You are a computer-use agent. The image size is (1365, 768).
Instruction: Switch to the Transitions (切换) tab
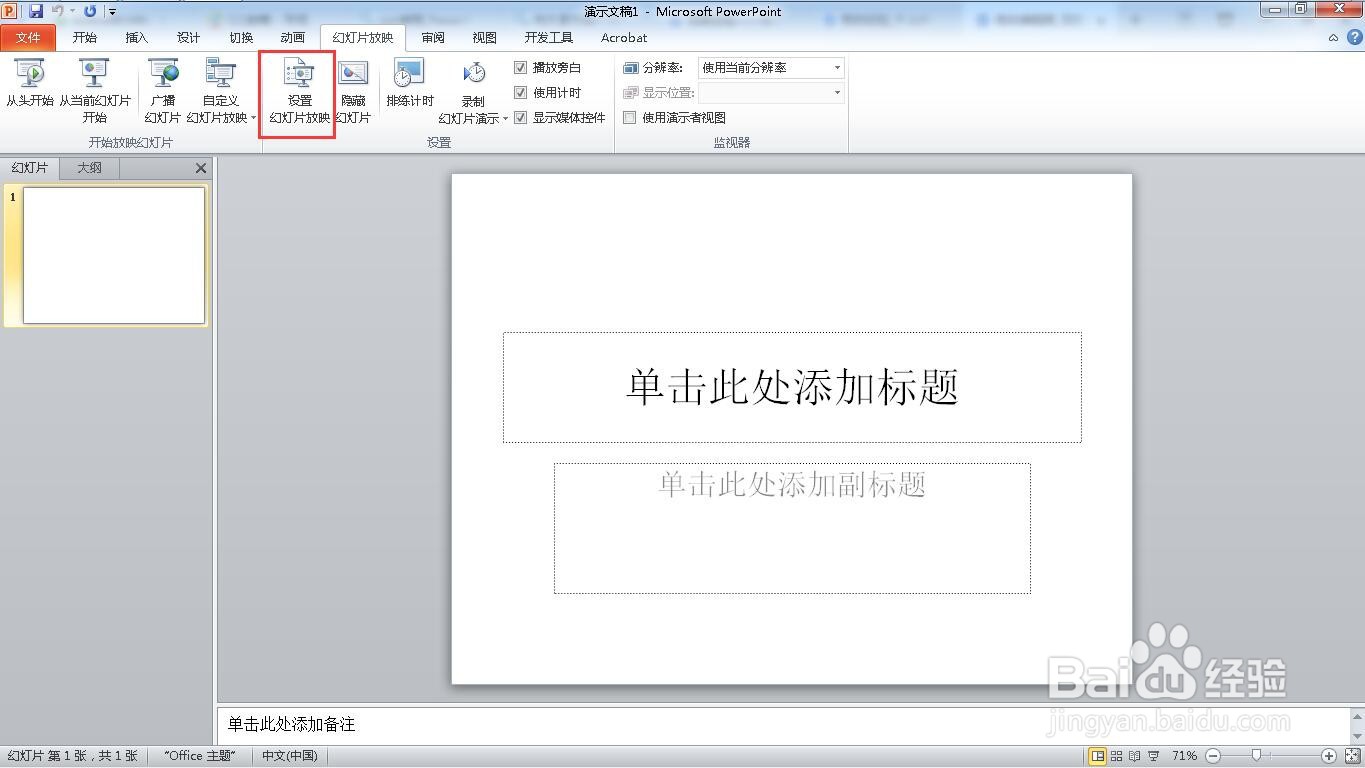pyautogui.click(x=241, y=38)
